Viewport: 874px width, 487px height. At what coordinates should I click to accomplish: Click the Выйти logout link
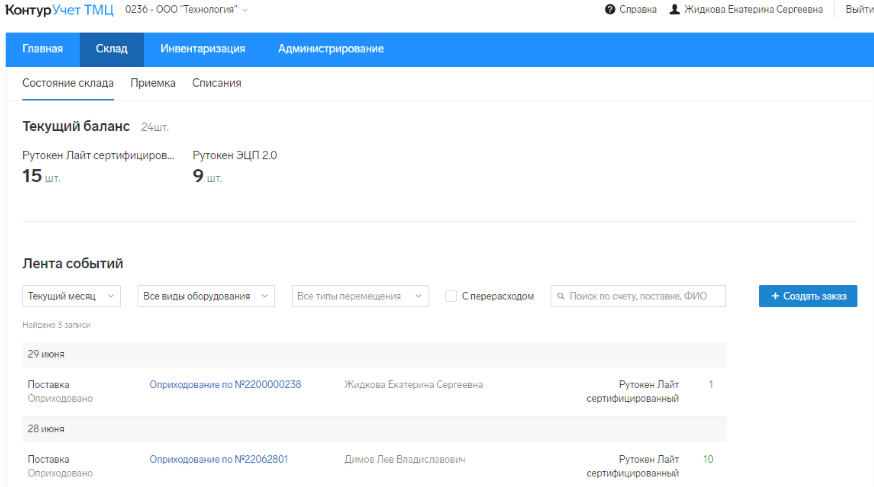point(859,9)
